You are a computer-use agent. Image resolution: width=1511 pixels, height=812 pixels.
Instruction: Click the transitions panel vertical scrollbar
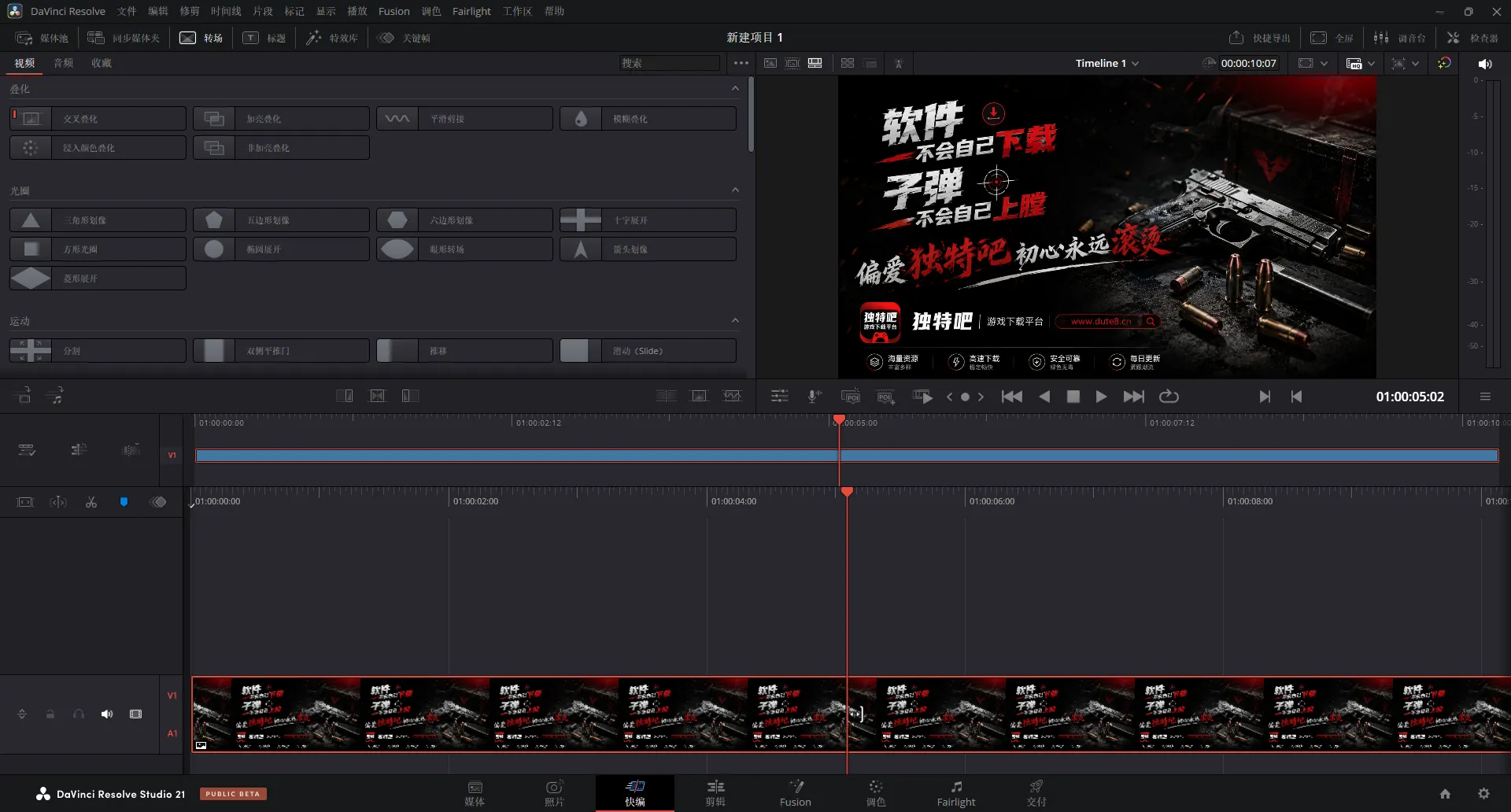[x=751, y=115]
